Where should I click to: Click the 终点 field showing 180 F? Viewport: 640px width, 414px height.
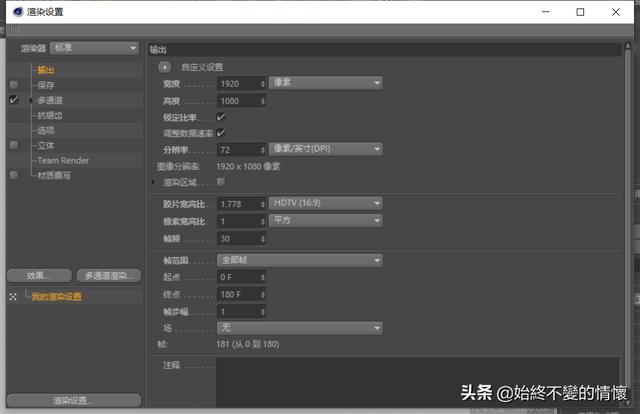[242, 294]
